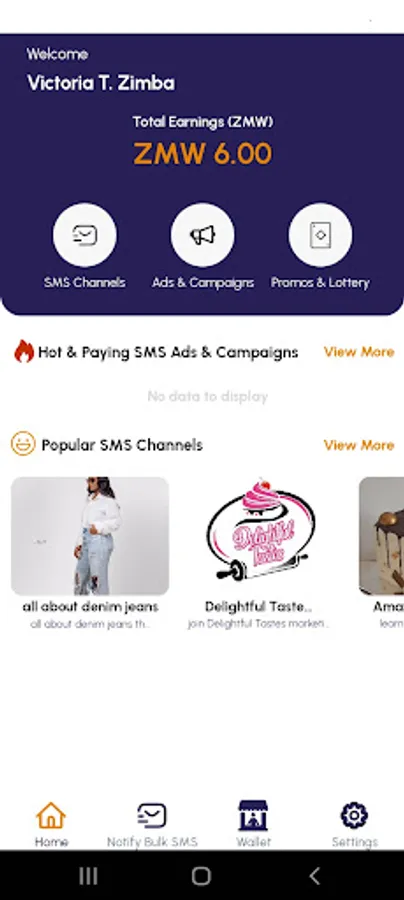Open the Promos & Lottery card icon
The height and width of the screenshot is (900, 404).
click(x=320, y=235)
